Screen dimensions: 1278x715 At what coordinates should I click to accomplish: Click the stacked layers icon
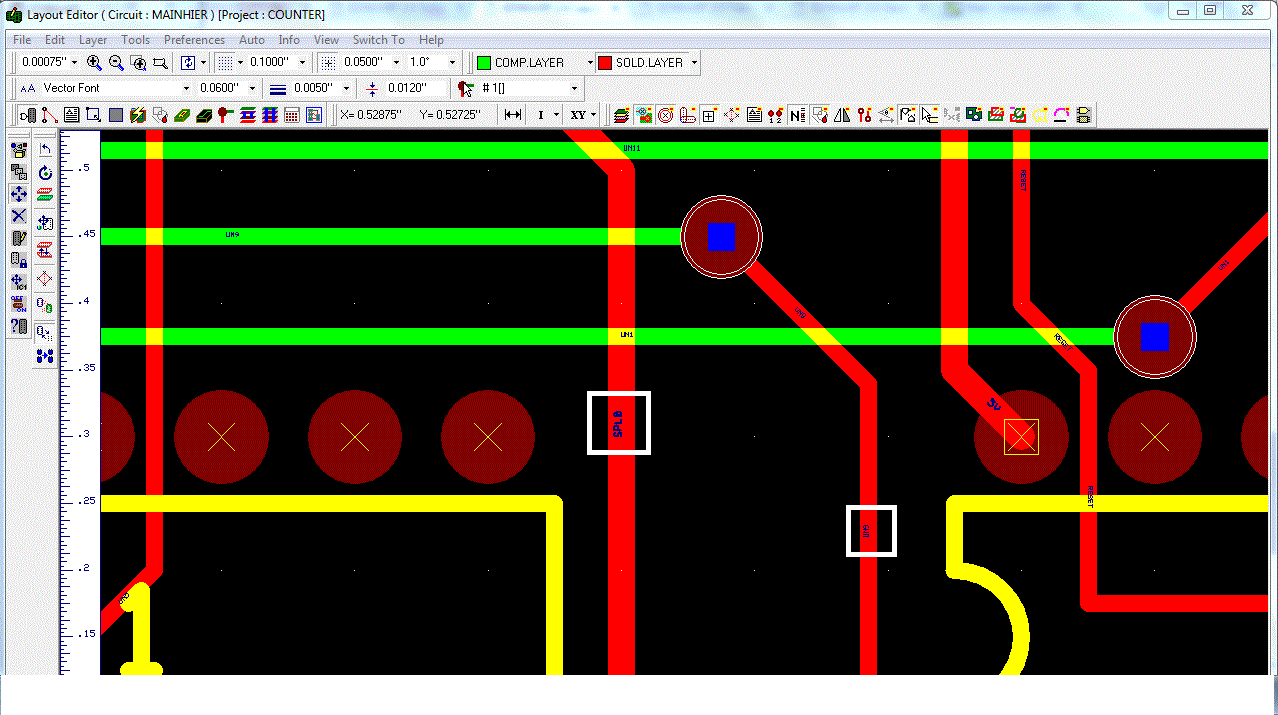(x=621, y=115)
